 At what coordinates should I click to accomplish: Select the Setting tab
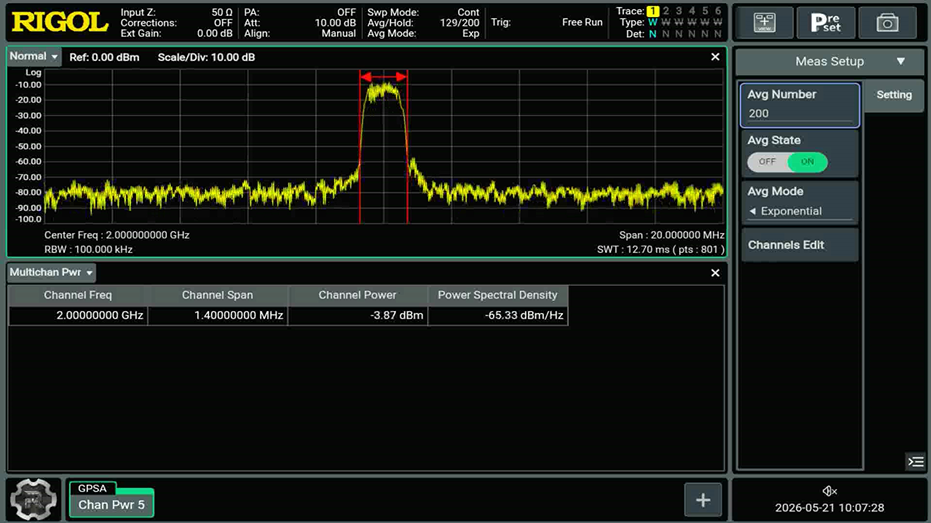894,95
